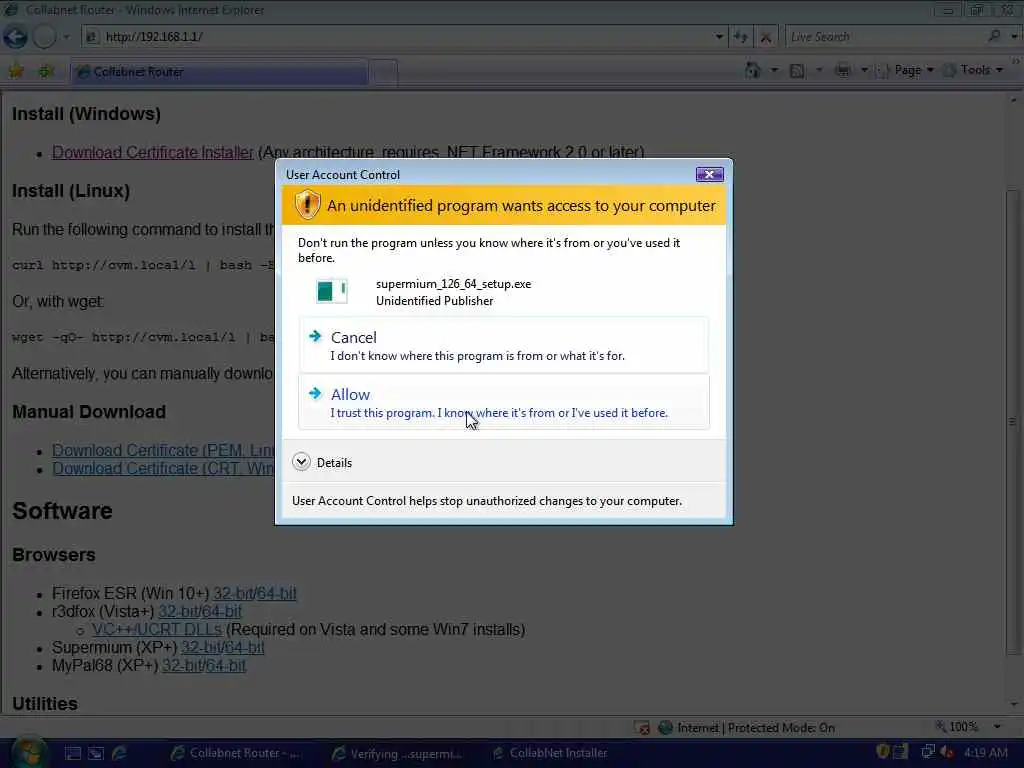The width and height of the screenshot is (1024, 768).
Task: Open the Print dropdown arrow
Action: click(x=864, y=70)
